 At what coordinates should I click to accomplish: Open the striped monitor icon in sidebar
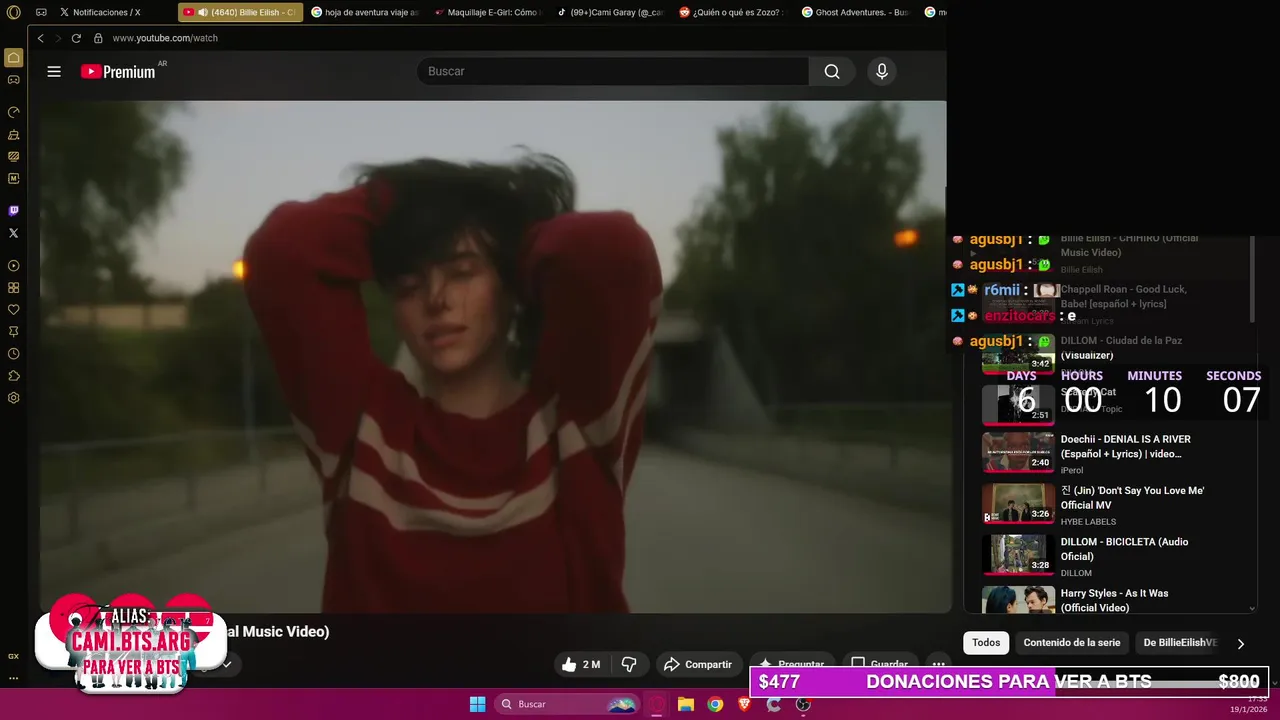coord(13,156)
